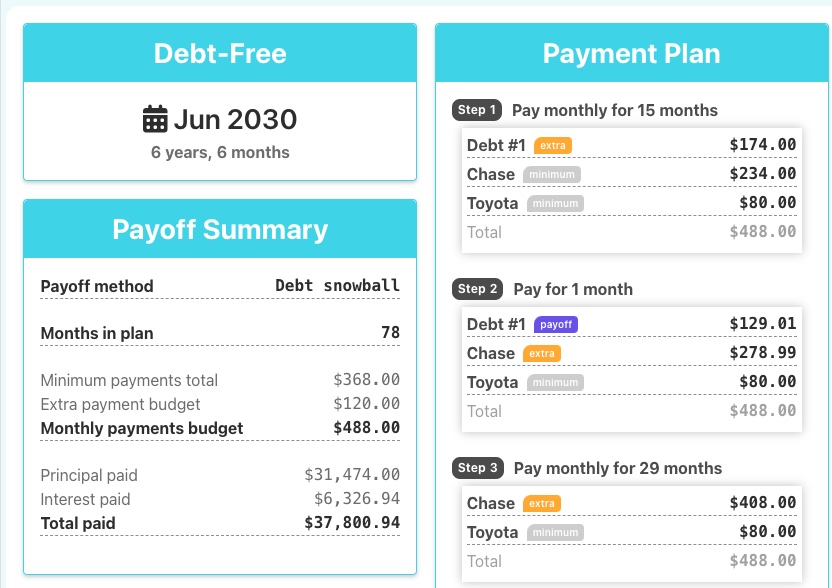Click the Months in plan value of 78

(390, 331)
